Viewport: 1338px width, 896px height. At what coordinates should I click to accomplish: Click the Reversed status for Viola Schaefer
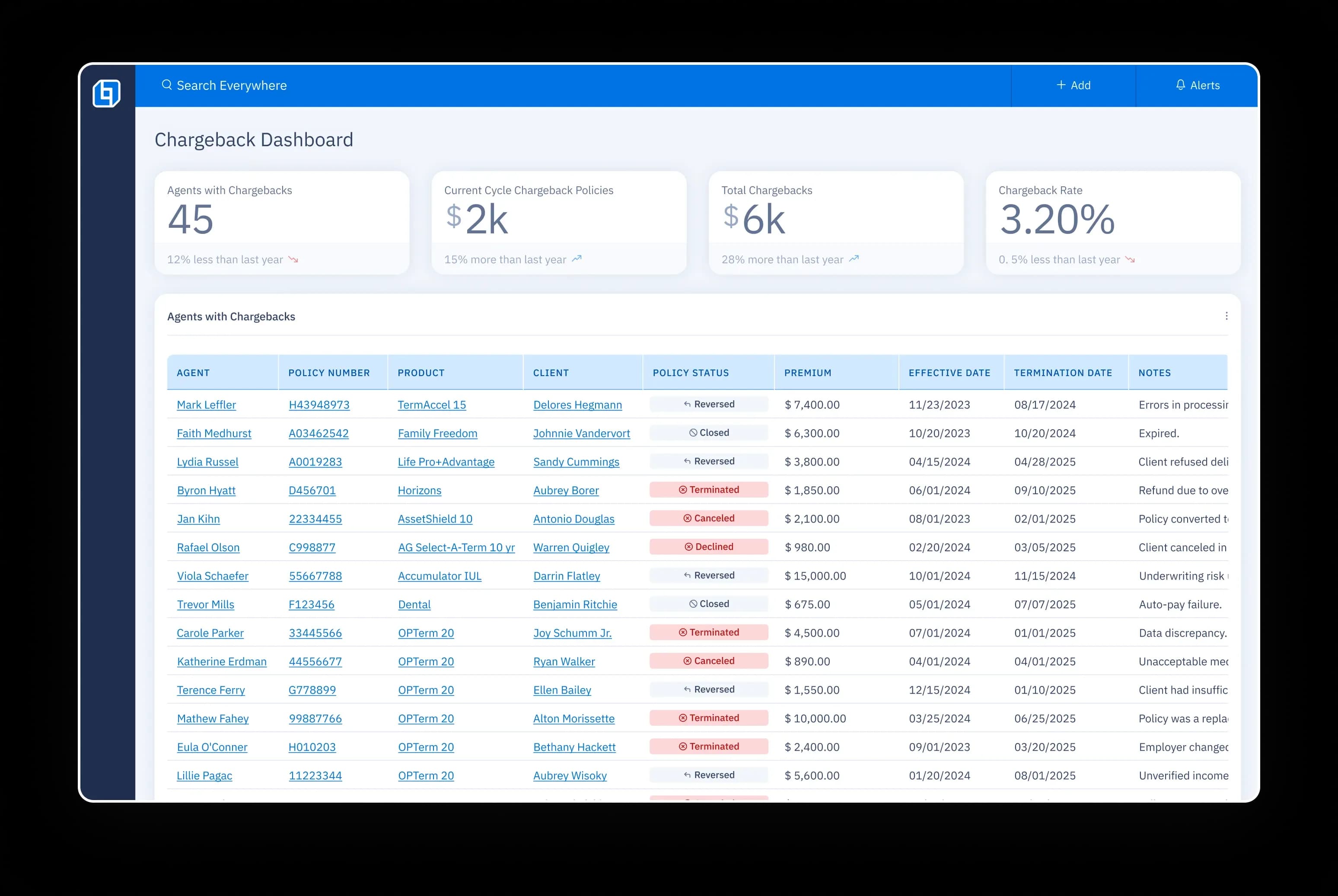coord(708,575)
